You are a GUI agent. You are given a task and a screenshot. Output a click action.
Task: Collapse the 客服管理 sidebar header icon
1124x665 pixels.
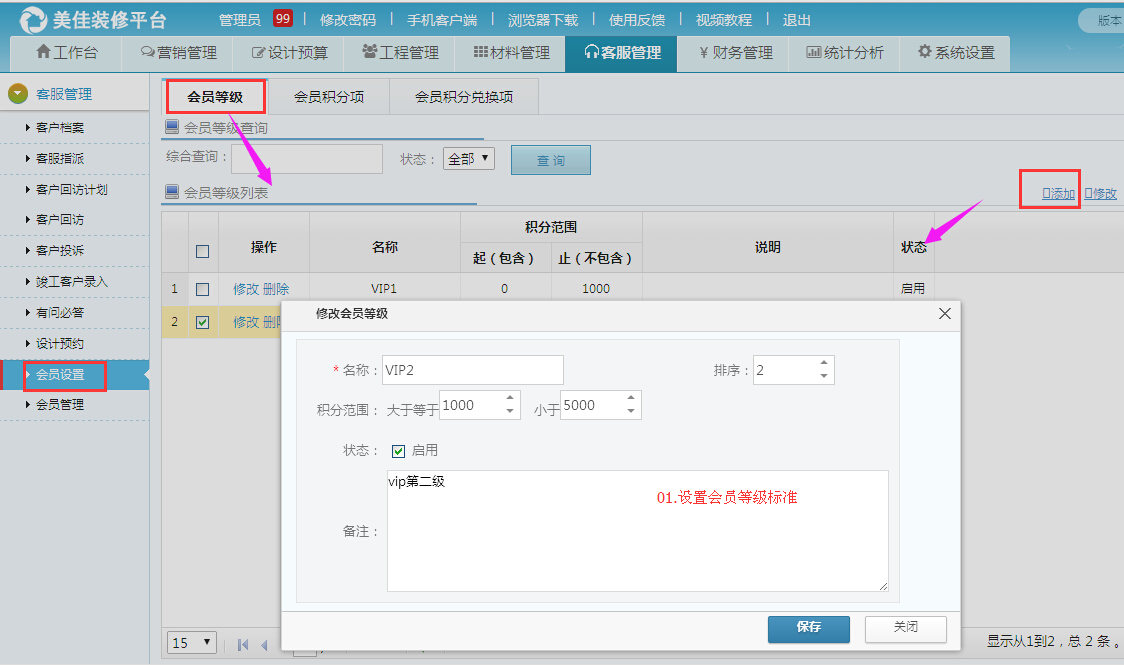[x=17, y=94]
